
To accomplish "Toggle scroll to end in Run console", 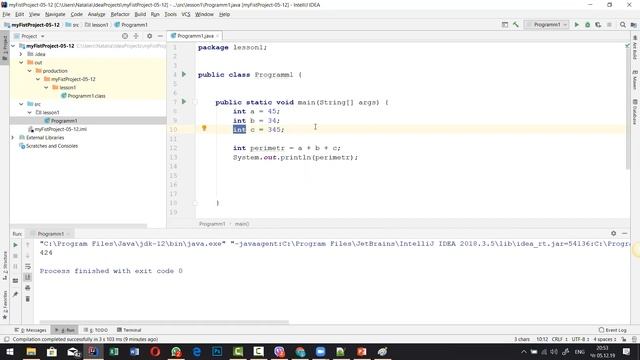I will [28, 277].
